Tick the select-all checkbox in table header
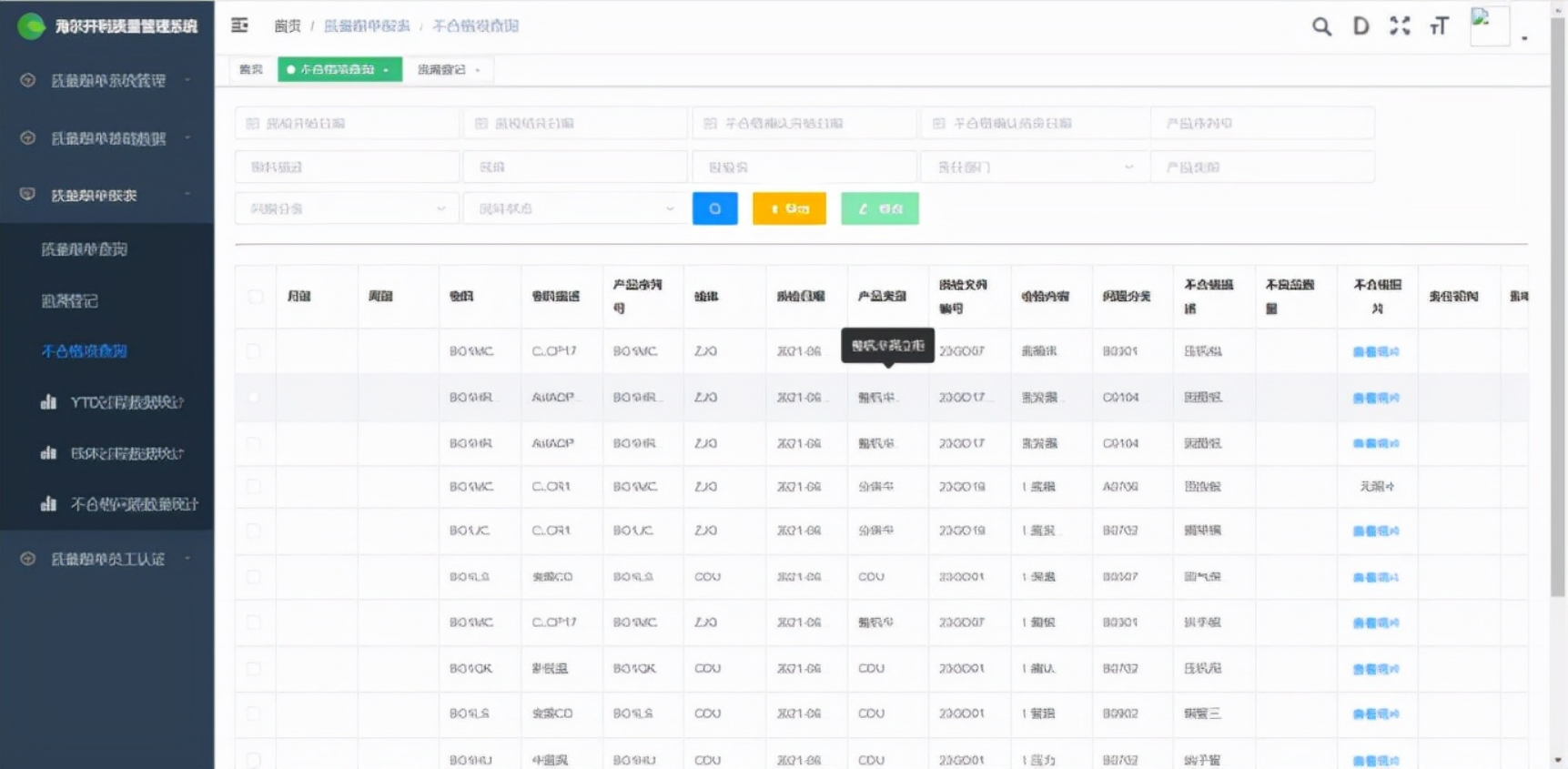This screenshot has height=769, width=1568. [x=255, y=297]
